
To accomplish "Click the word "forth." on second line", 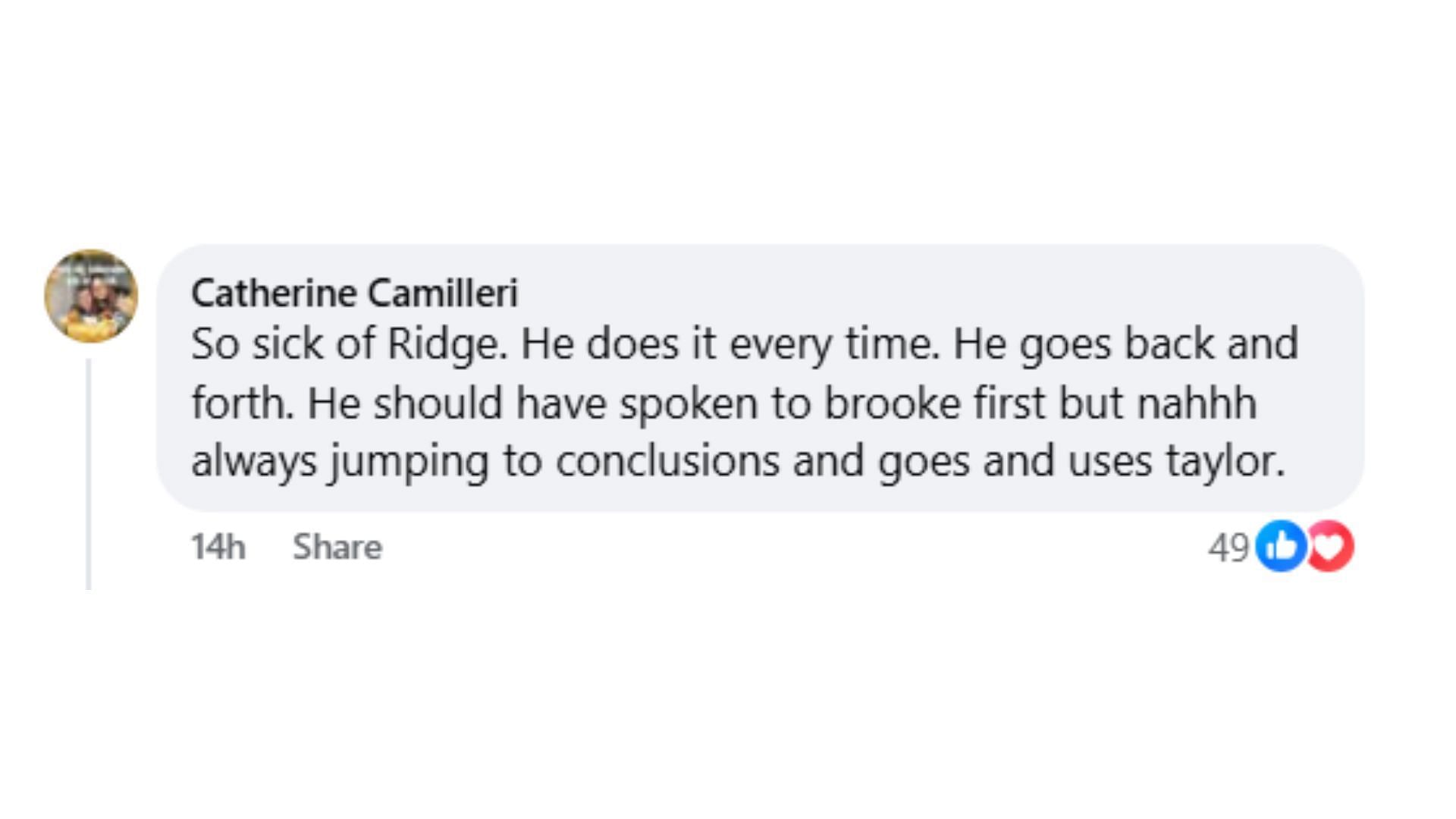I will (x=243, y=403).
